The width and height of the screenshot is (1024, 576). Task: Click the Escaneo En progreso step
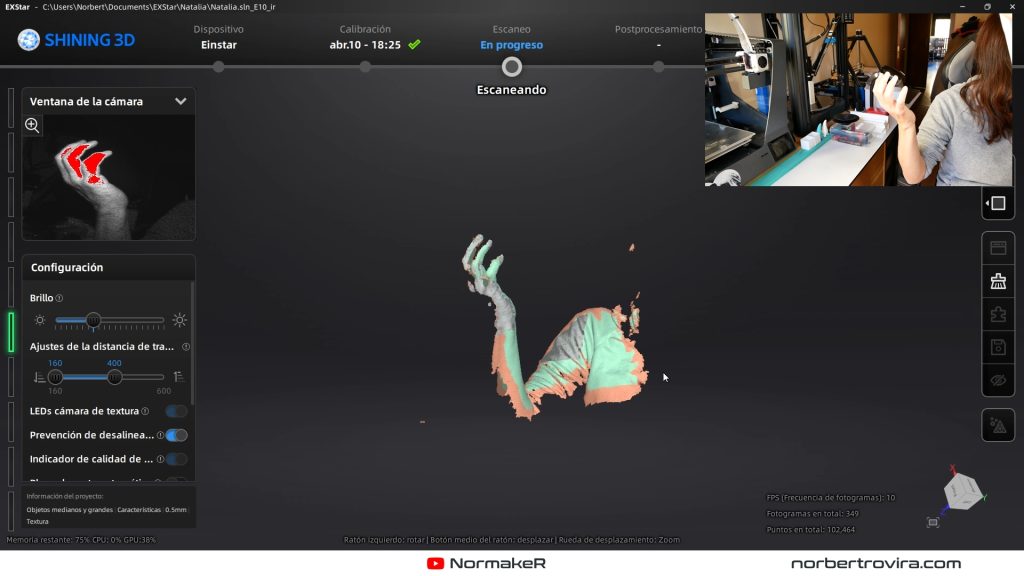tap(511, 66)
